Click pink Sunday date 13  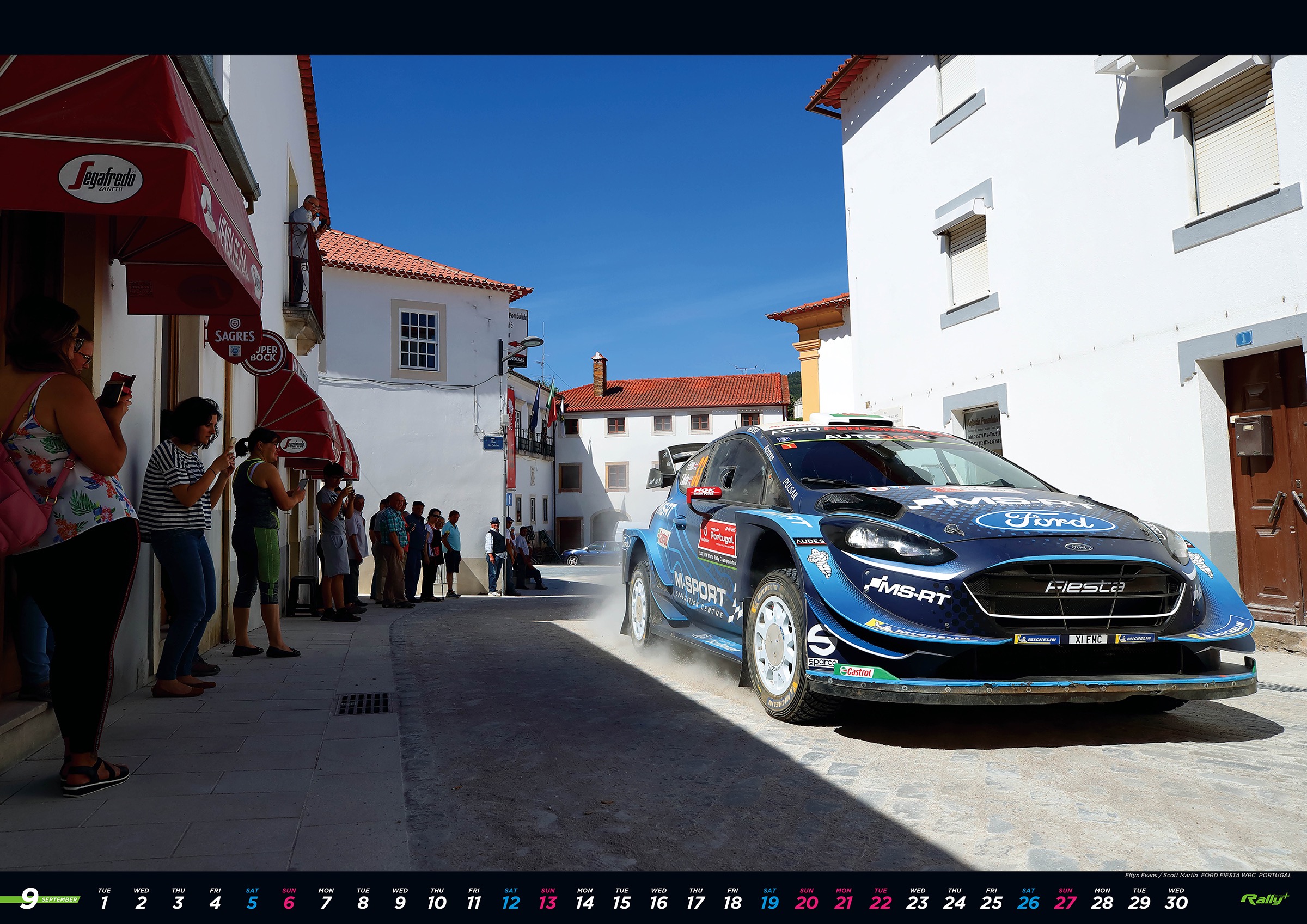[548, 902]
